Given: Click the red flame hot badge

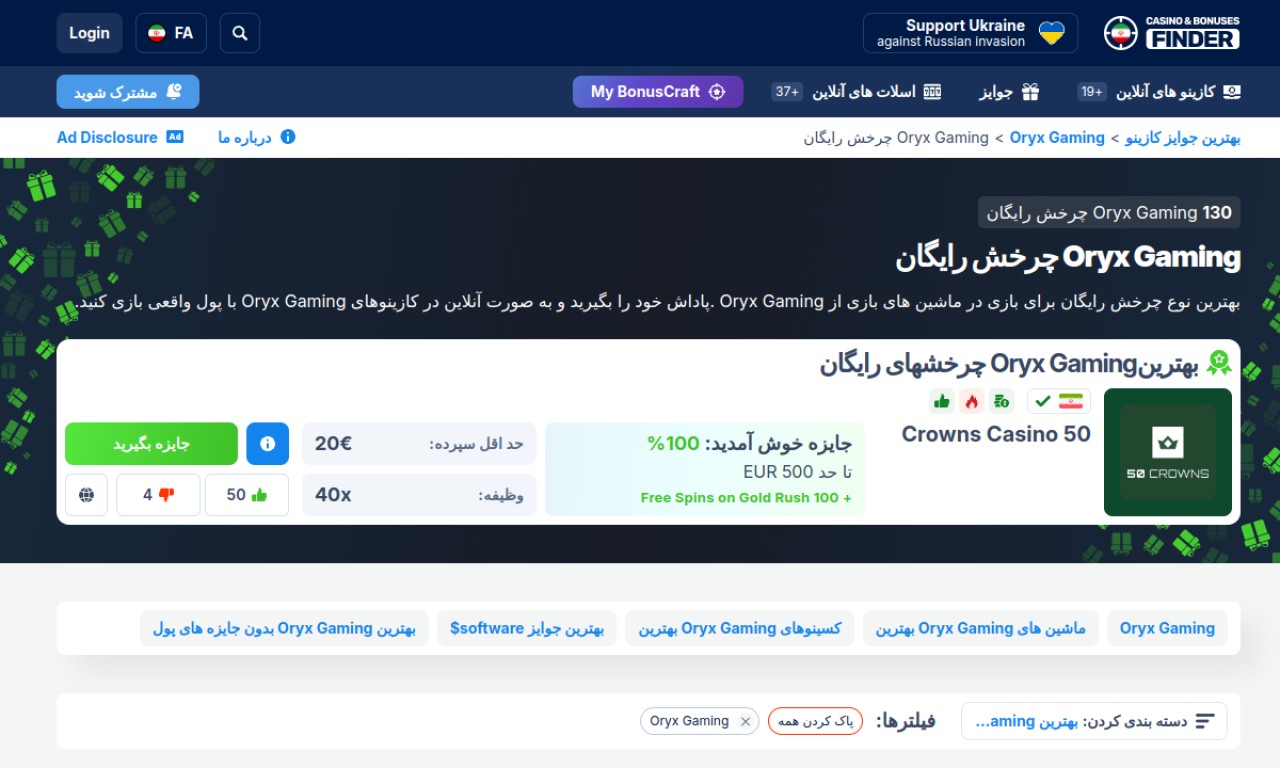Looking at the screenshot, I should coord(972,401).
